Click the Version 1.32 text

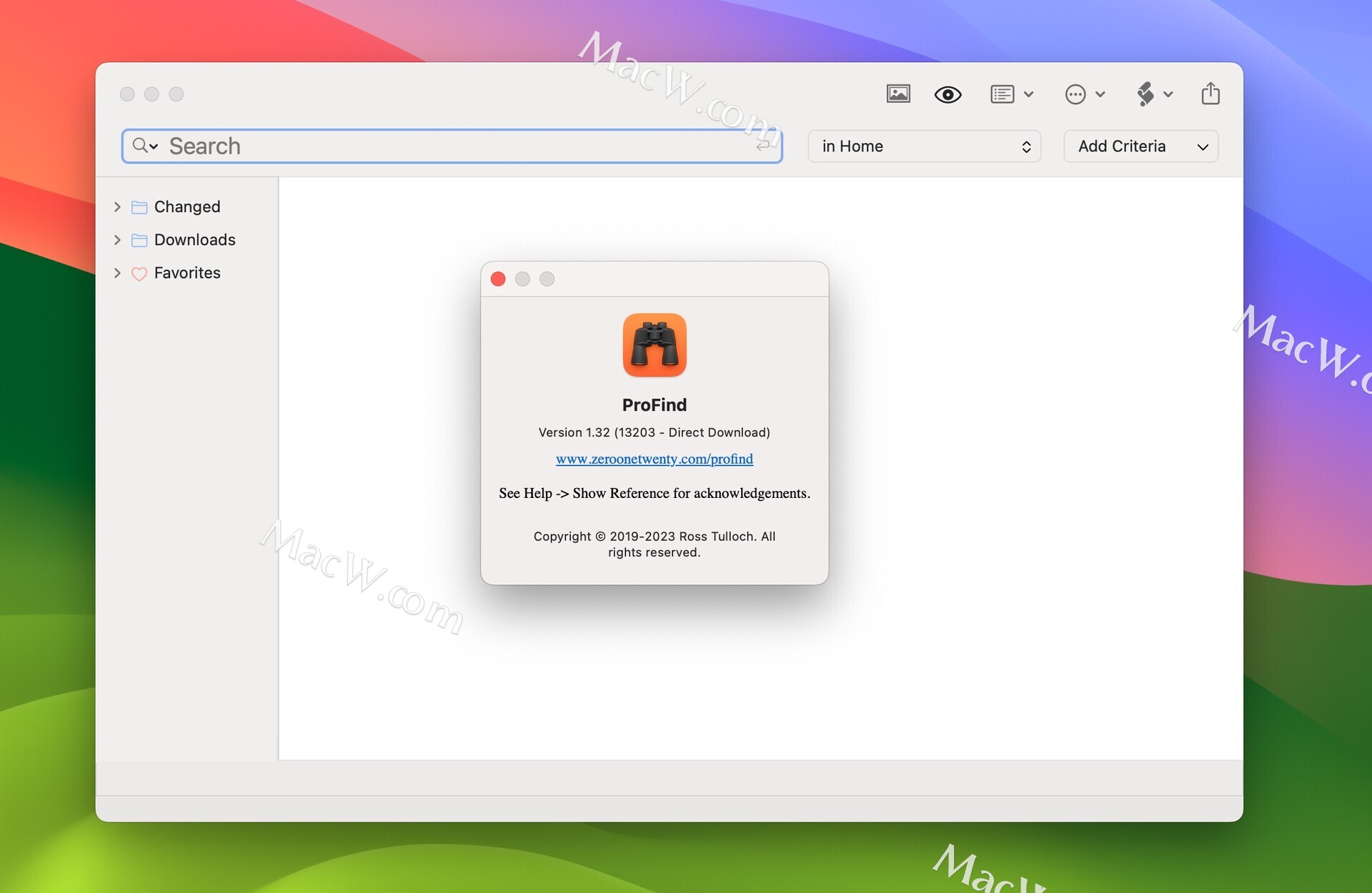655,432
